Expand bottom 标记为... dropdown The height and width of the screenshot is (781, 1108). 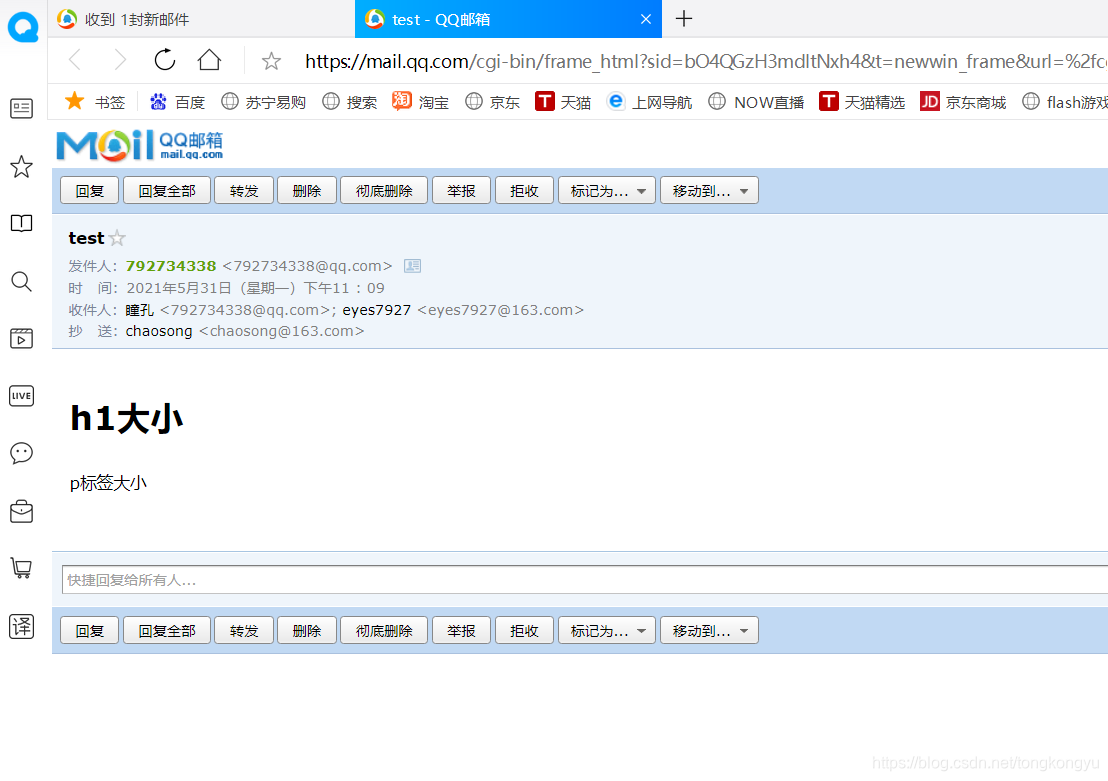pyautogui.click(x=607, y=630)
